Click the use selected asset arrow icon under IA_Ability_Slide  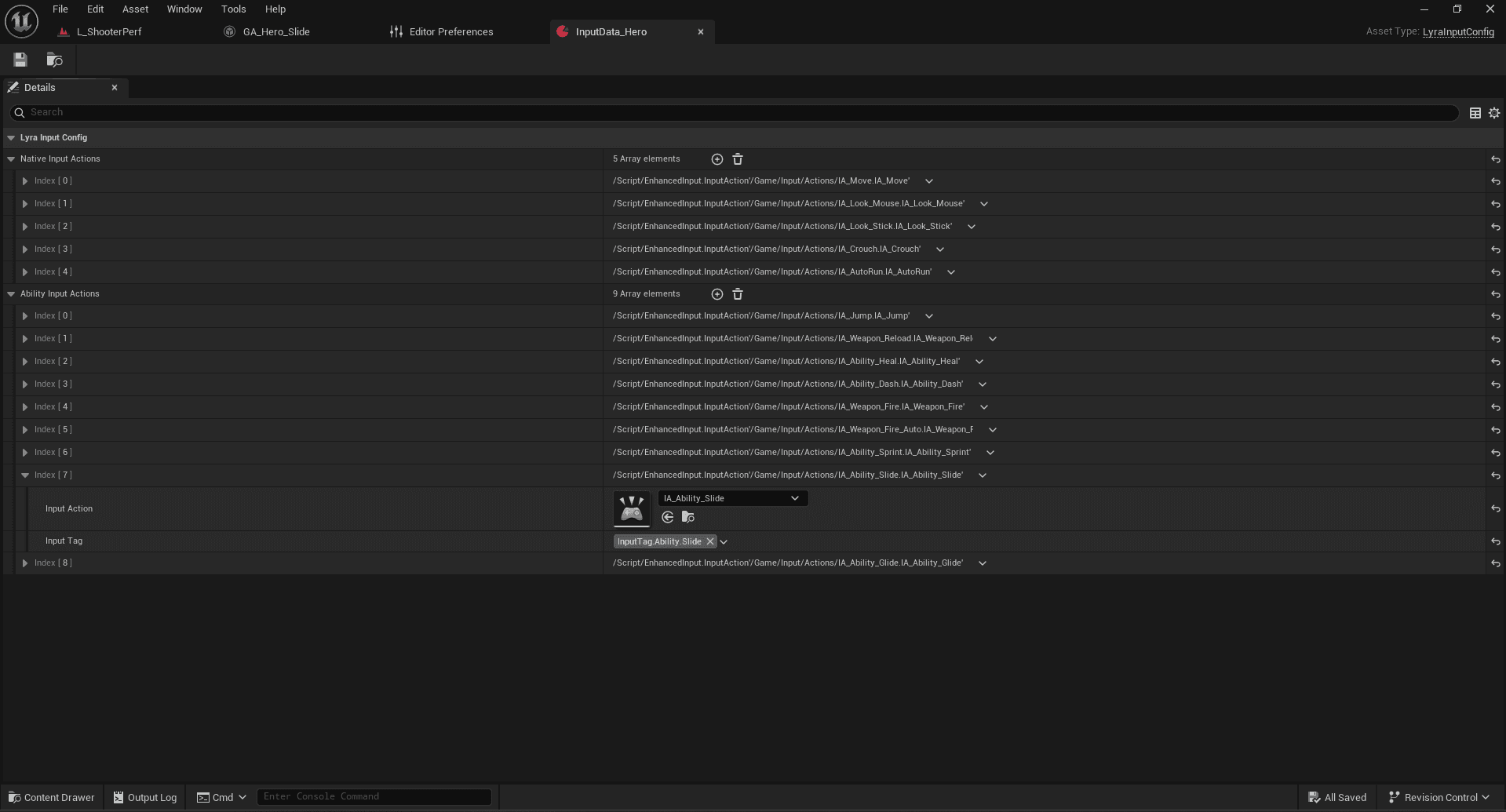(668, 517)
